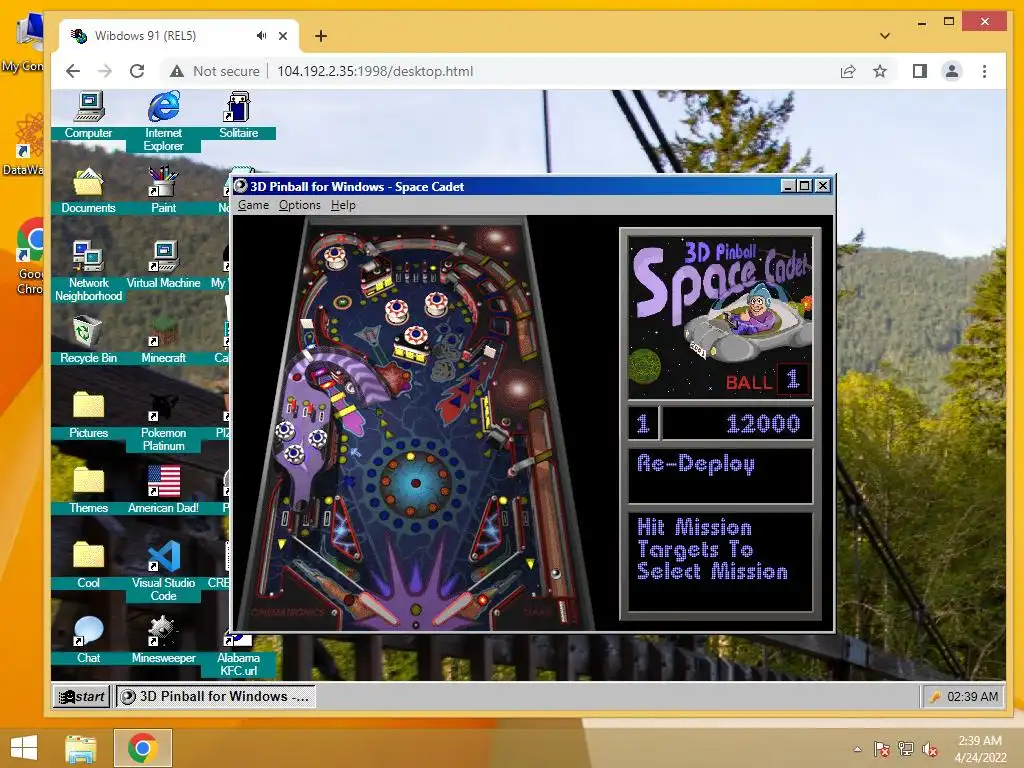The image size is (1024, 768).
Task: Open the Themes folder icon
Action: pos(89,490)
